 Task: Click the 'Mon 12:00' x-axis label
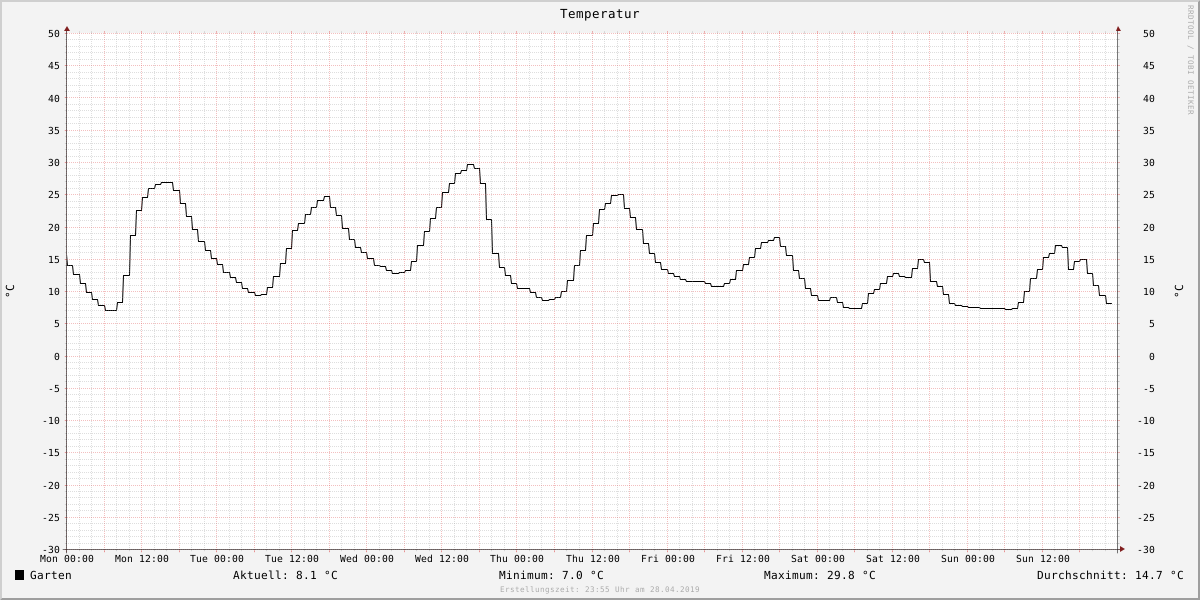pos(142,559)
